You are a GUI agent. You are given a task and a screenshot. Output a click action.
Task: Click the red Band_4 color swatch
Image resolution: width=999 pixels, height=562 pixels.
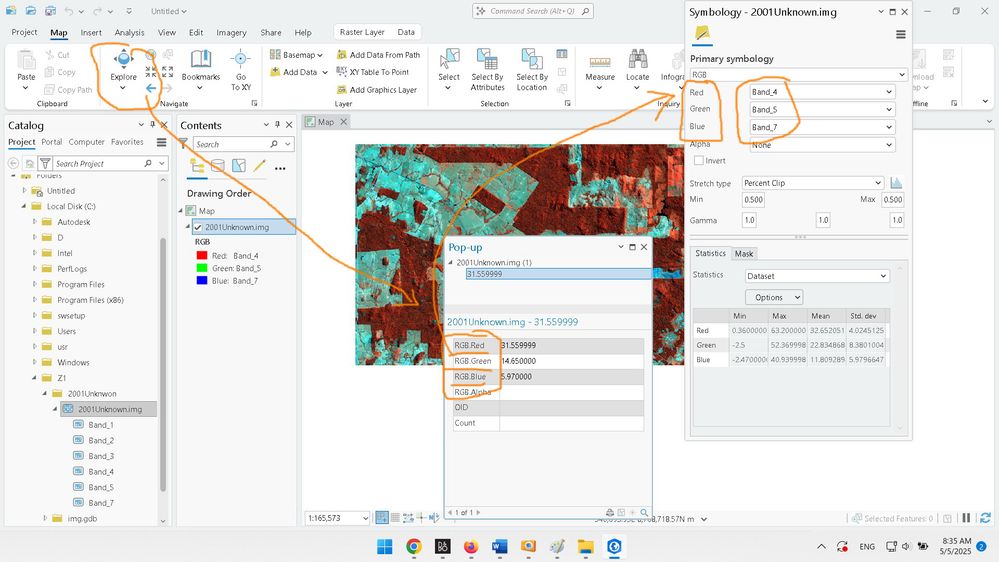(x=200, y=256)
